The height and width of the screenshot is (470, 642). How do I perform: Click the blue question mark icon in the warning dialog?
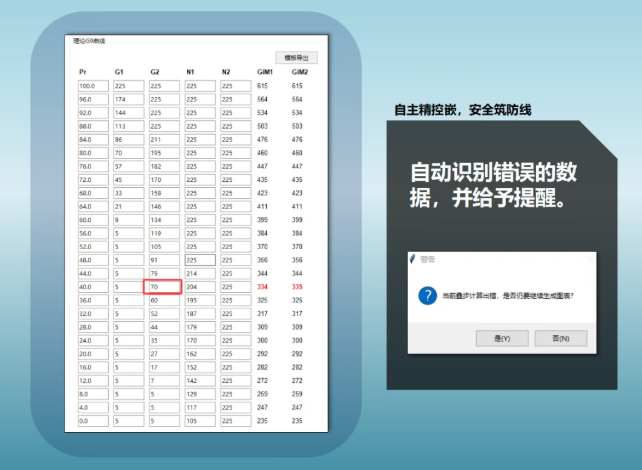[428, 296]
